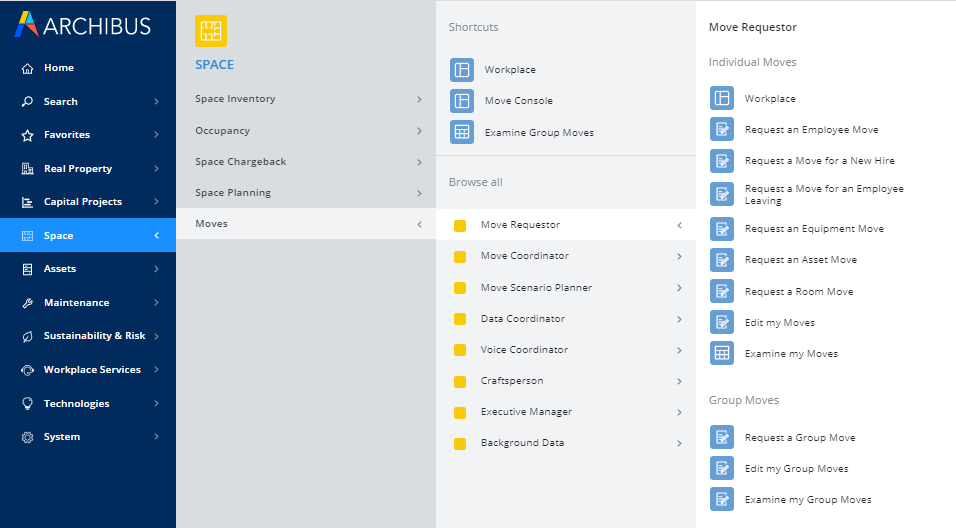Open the Request an Employee Move link
The width and height of the screenshot is (956, 528).
(x=811, y=129)
